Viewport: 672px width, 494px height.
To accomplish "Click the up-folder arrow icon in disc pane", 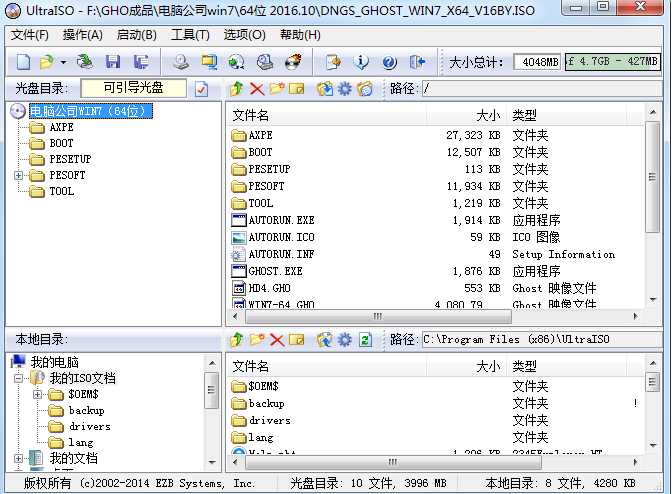I will 236,89.
